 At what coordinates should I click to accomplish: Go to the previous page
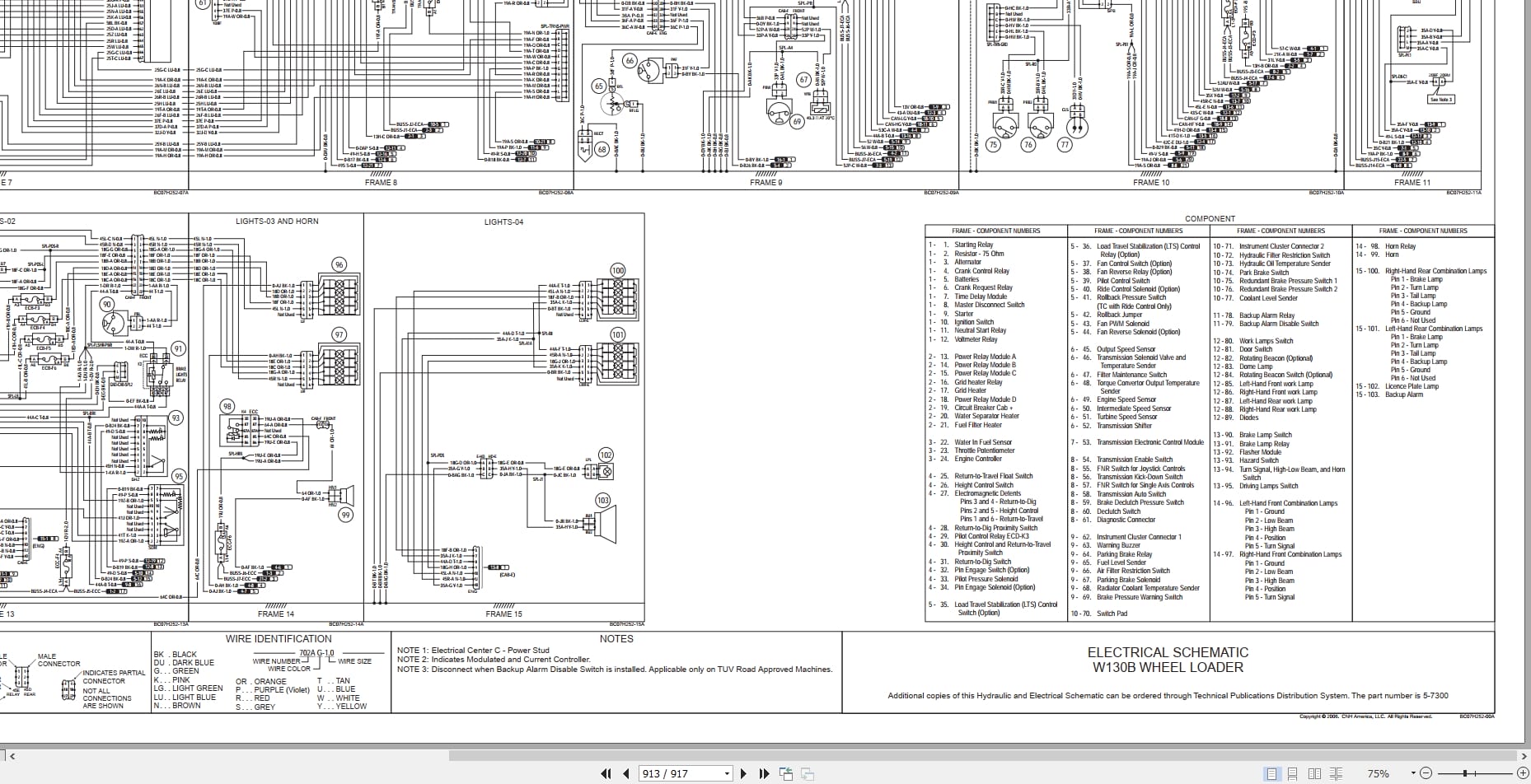pos(626,773)
